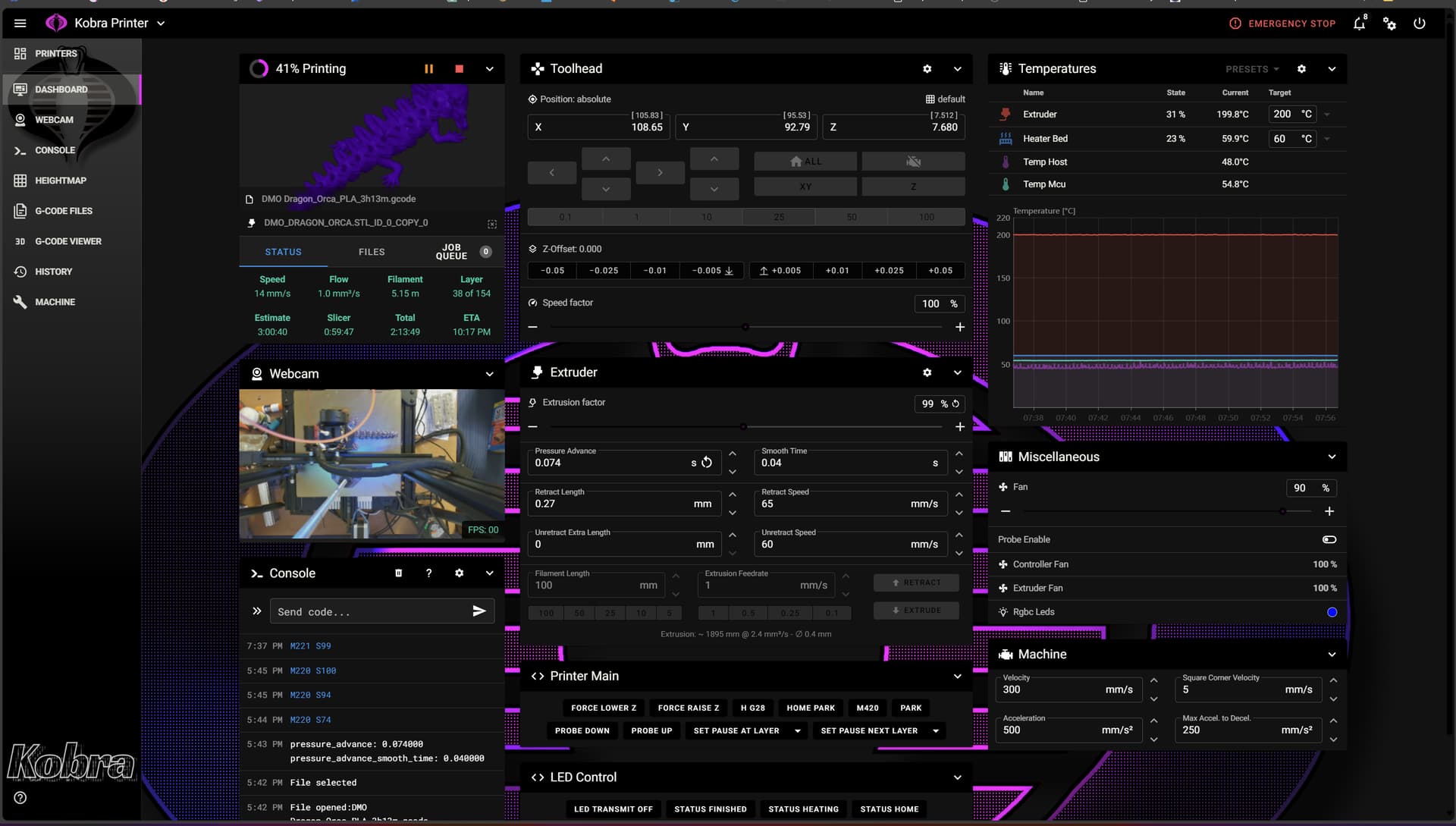Open console help question mark
The image size is (1456, 826).
(429, 573)
